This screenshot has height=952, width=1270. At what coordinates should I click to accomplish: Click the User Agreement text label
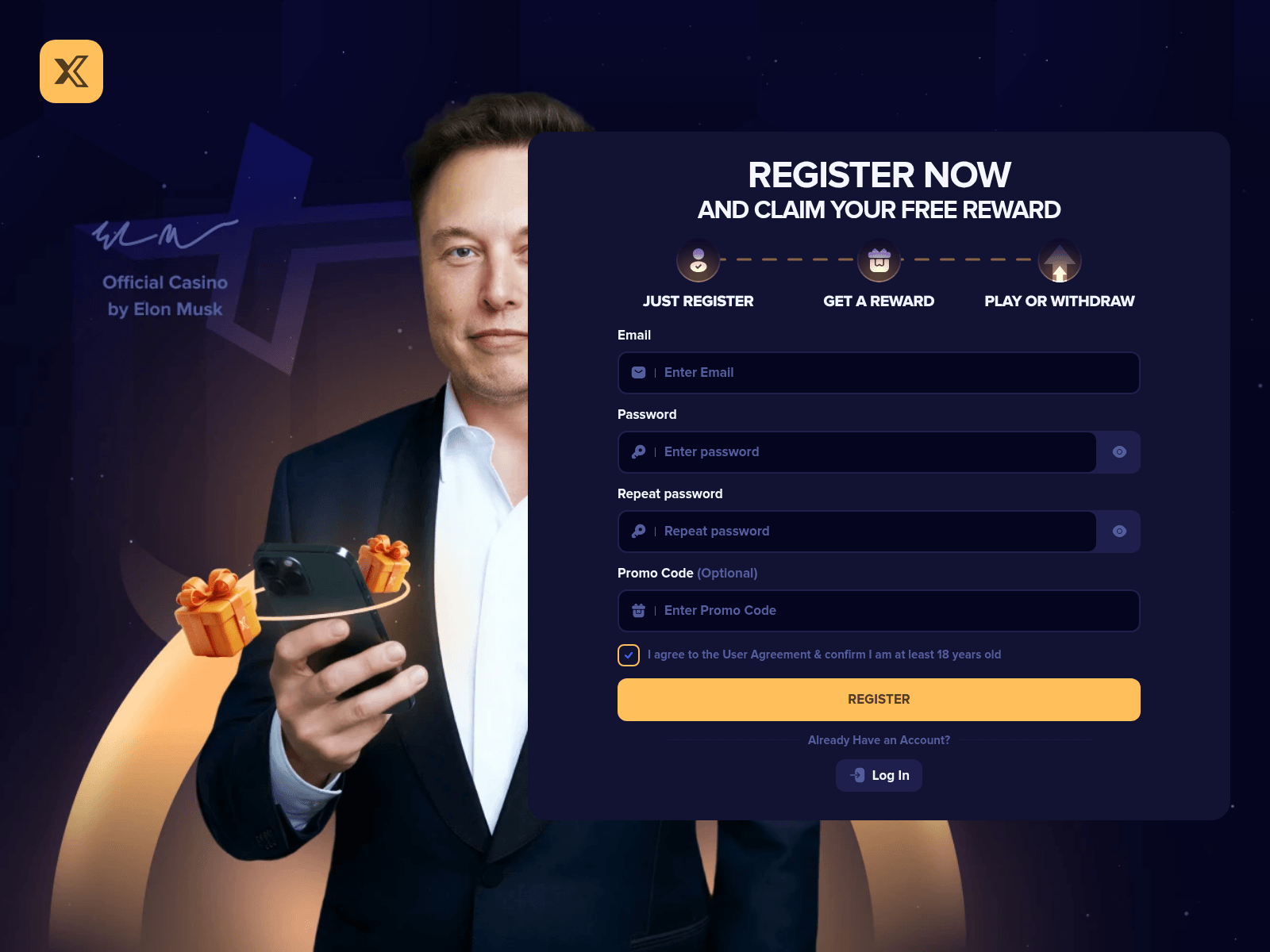(x=824, y=654)
